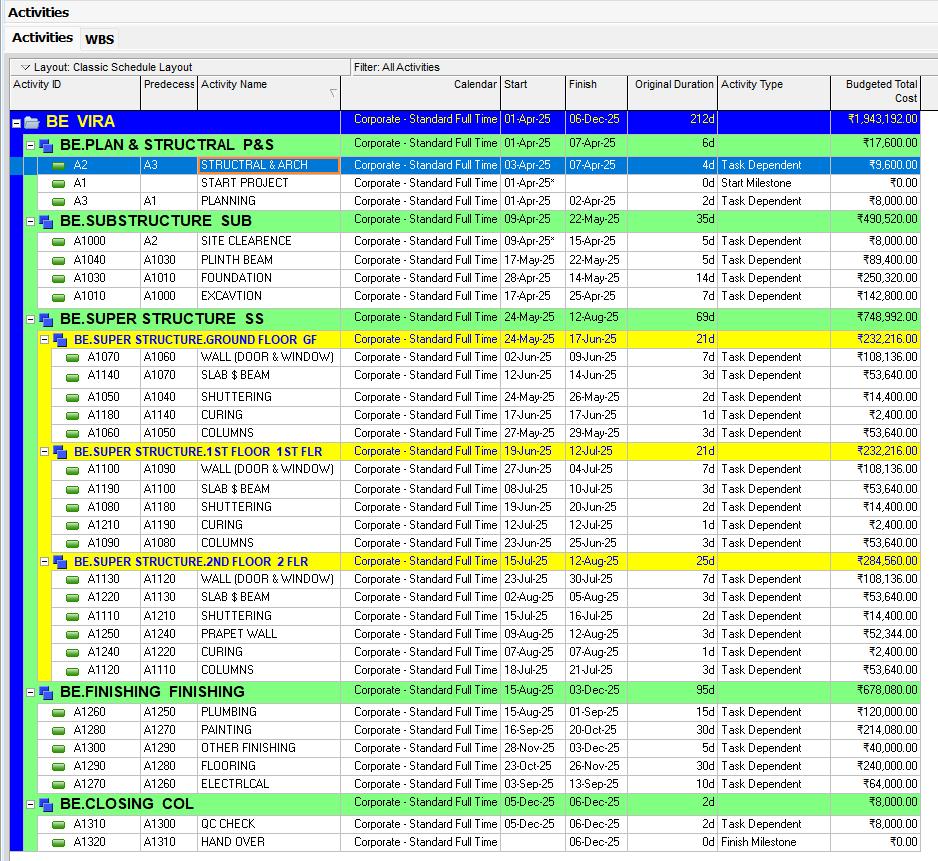Click the activity icon for A1250

[72, 635]
